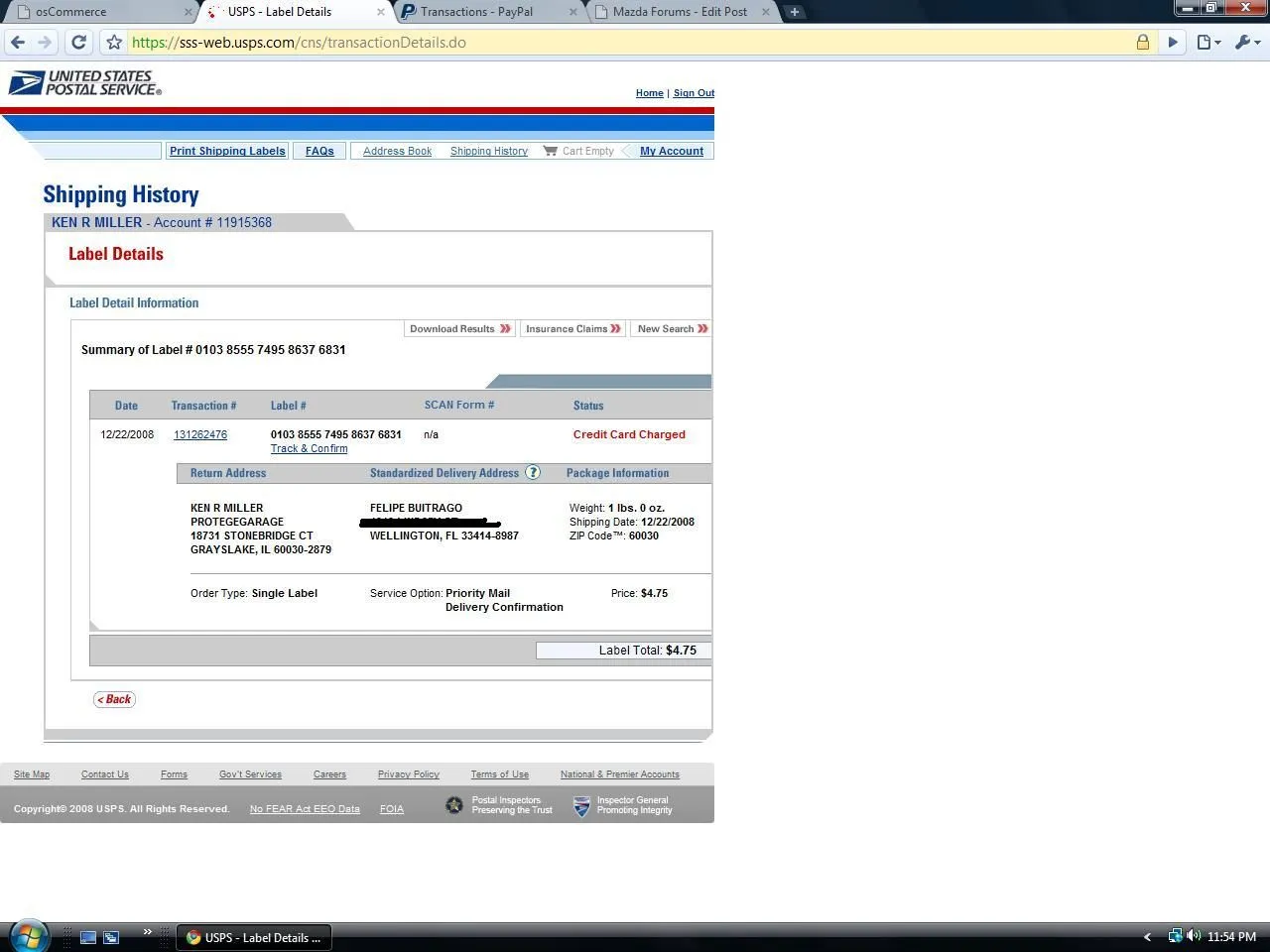Click the volume speaker icon in system tray
The width and height of the screenshot is (1270, 952).
[1193, 936]
